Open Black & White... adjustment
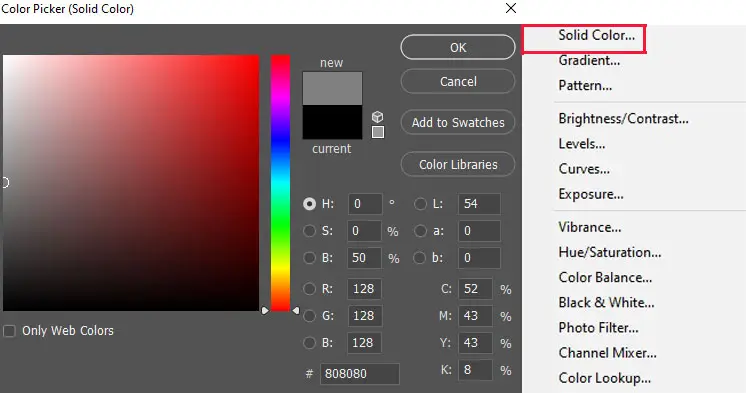746x393 pixels. [606, 303]
